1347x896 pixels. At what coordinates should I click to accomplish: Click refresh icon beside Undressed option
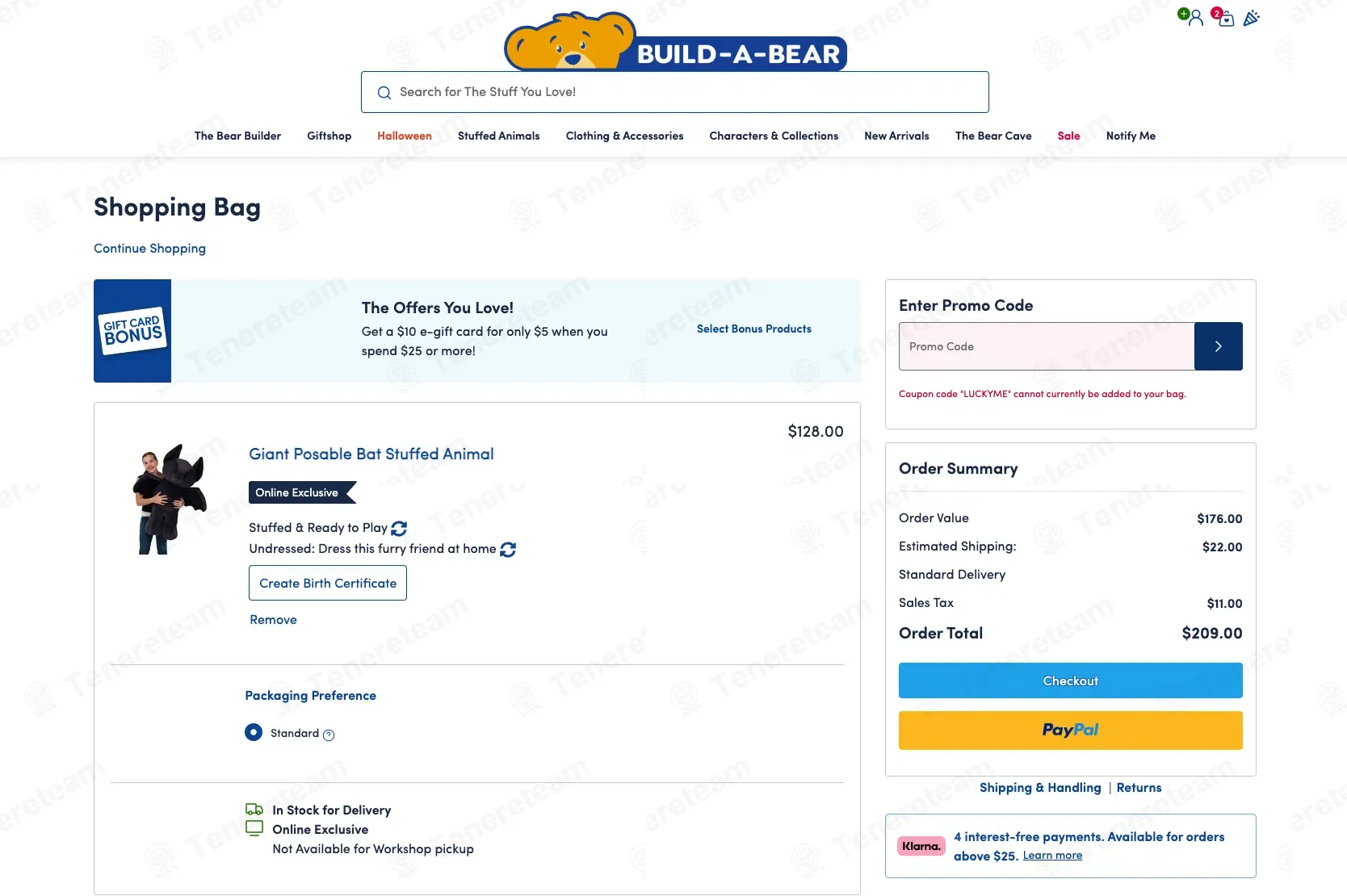(508, 550)
